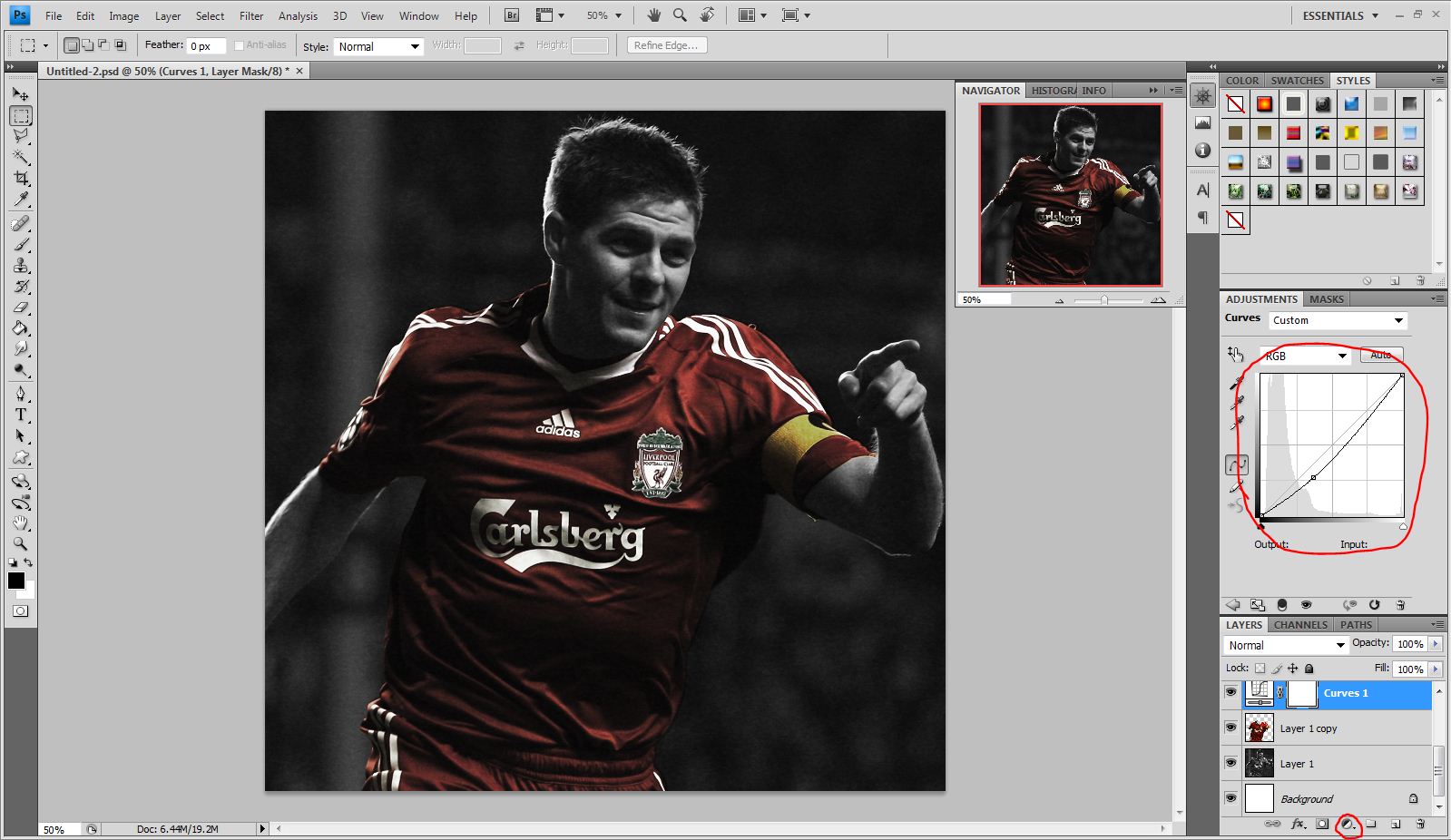Hide the Background layer
Viewport: 1451px width, 840px height.
(1230, 798)
